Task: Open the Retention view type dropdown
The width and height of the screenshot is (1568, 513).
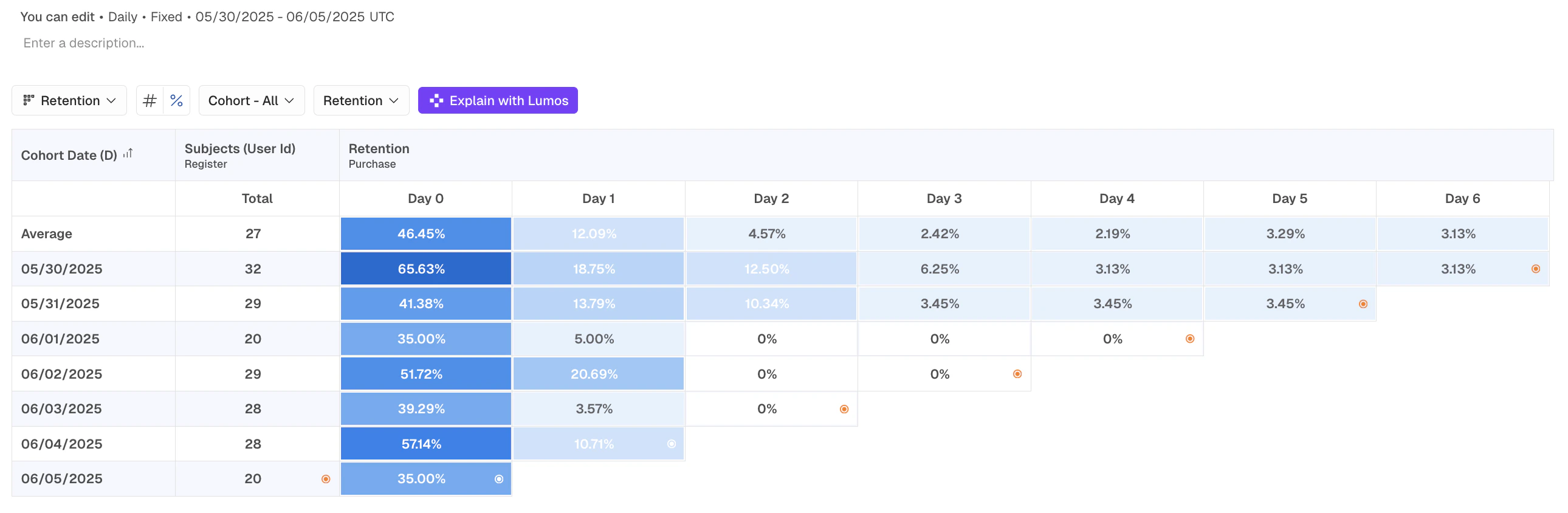Action: click(x=69, y=100)
